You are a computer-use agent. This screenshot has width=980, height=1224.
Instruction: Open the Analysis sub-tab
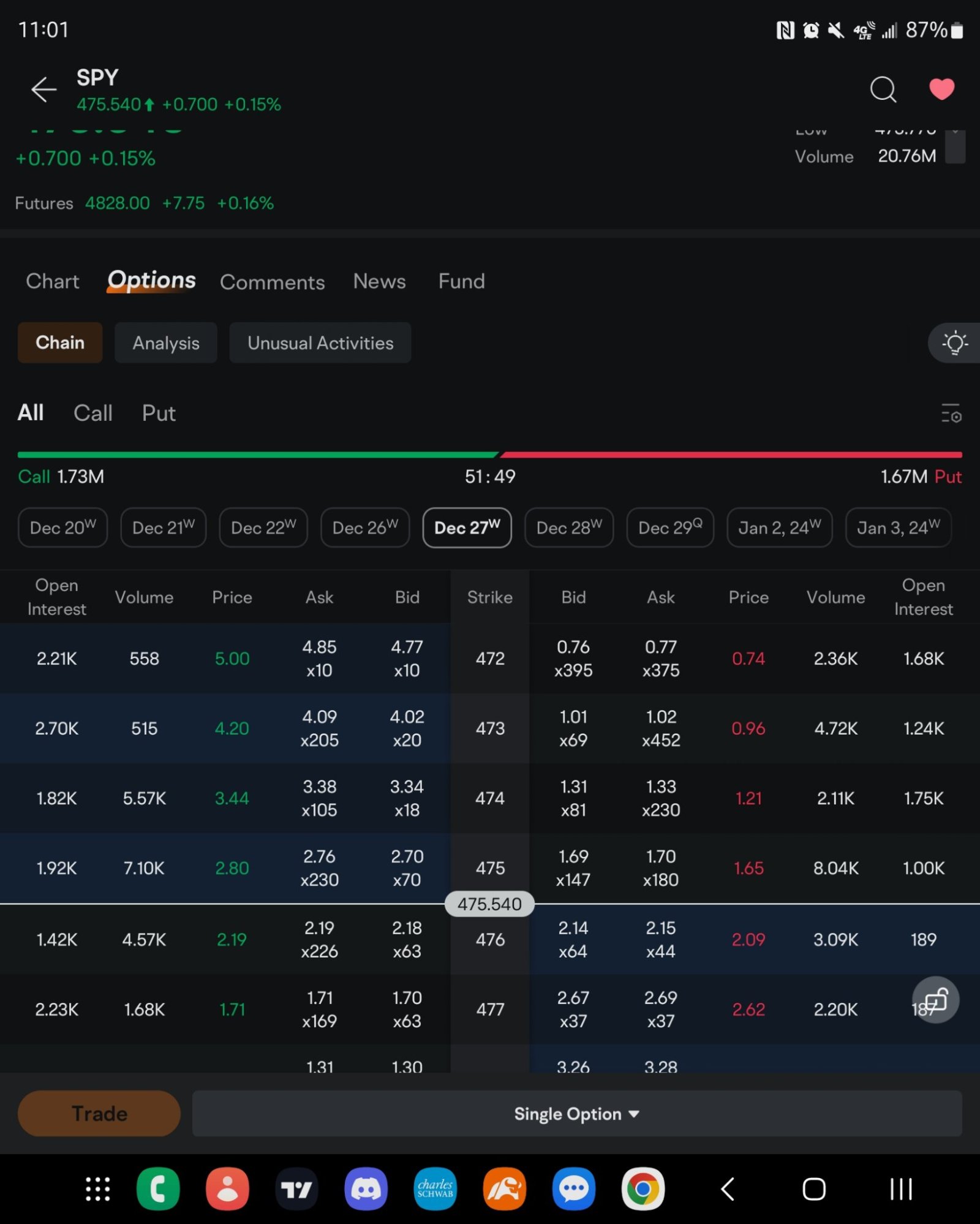pyautogui.click(x=166, y=342)
